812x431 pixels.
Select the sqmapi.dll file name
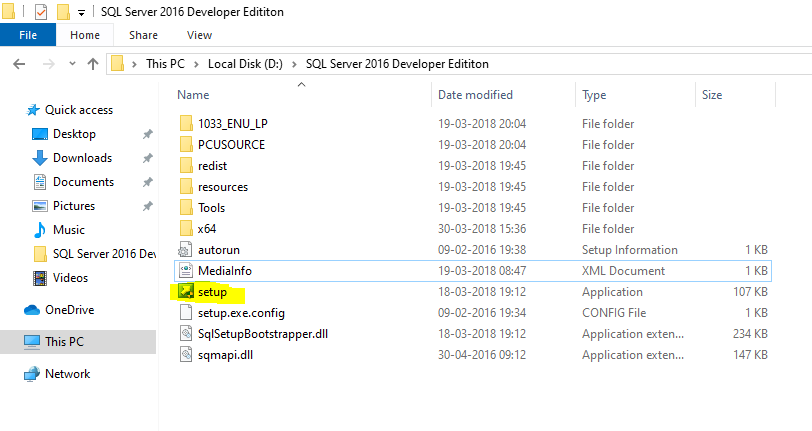point(225,355)
